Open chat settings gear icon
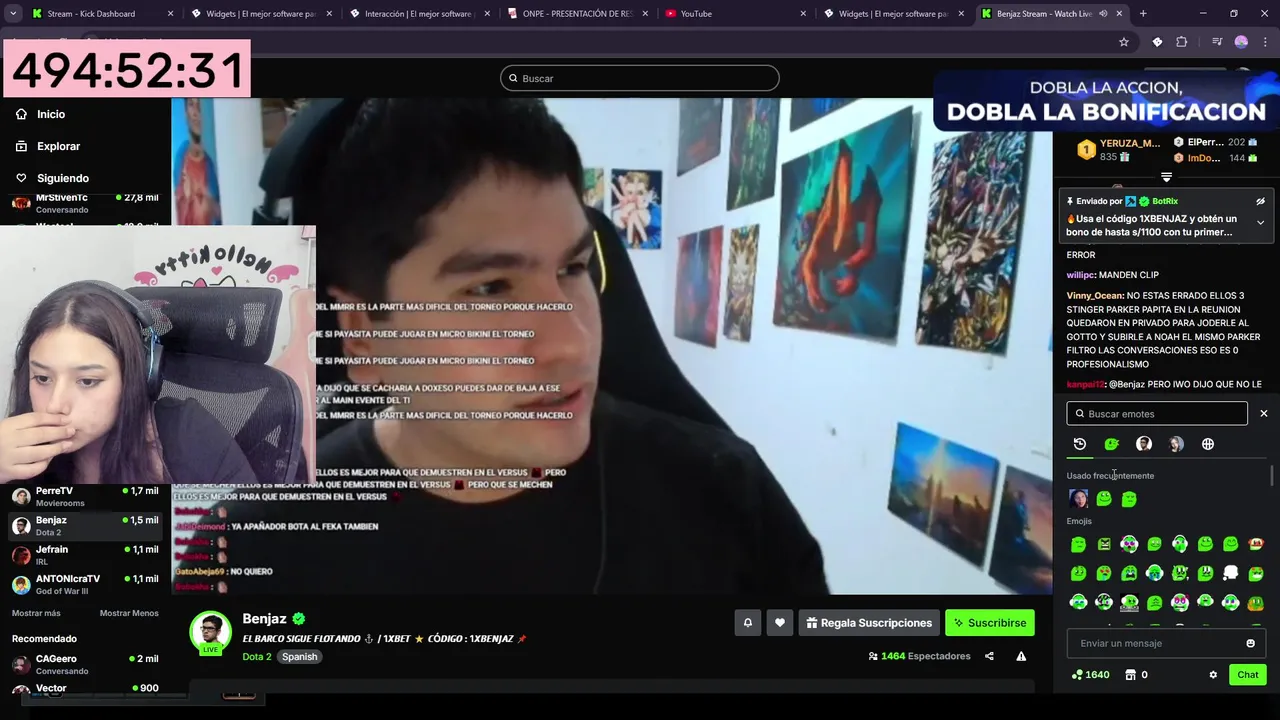 pos(1213,675)
